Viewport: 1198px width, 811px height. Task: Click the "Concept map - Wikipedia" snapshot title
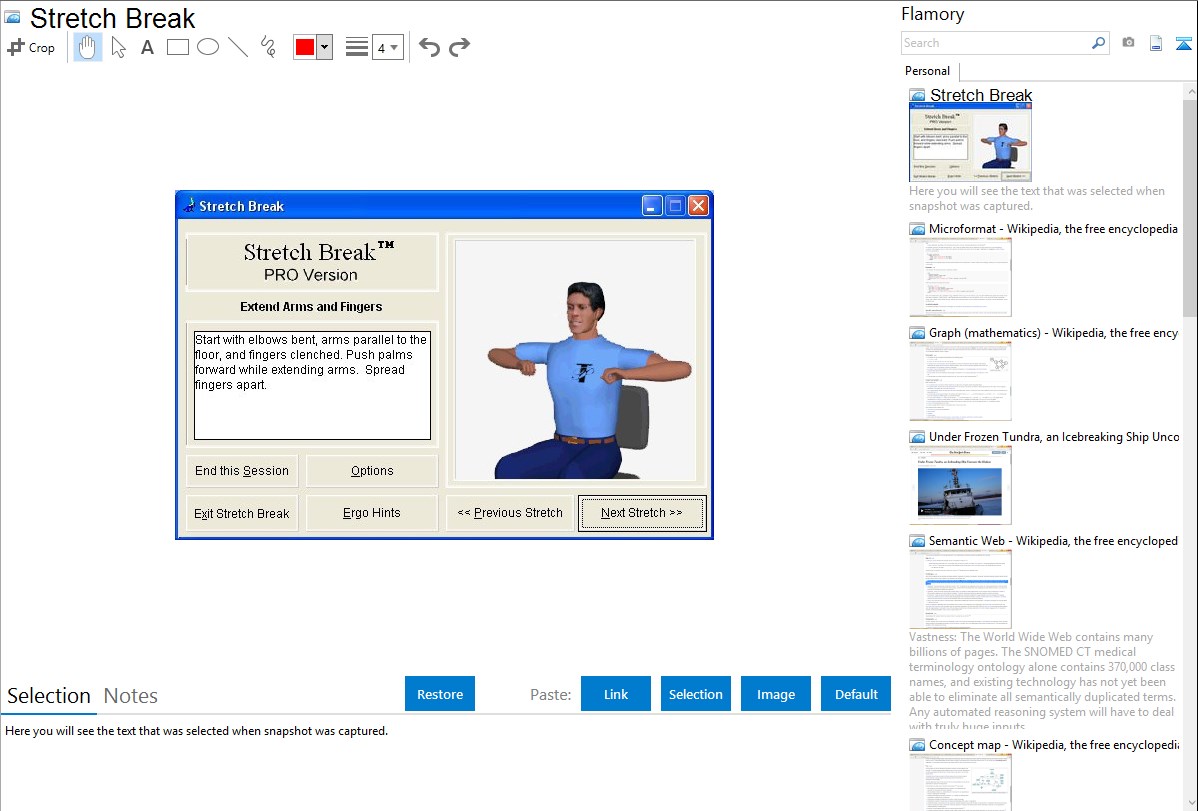[x=1053, y=744]
